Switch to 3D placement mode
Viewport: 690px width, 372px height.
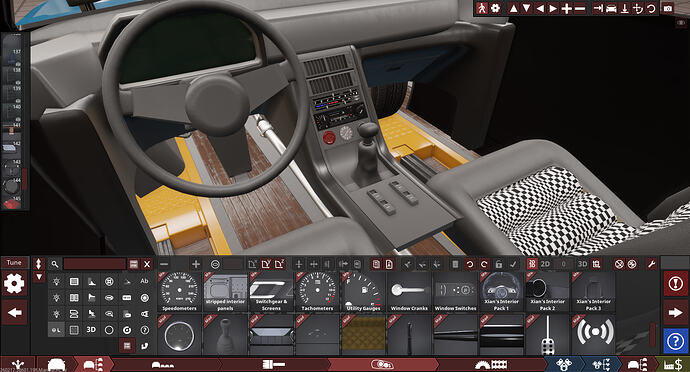582,264
